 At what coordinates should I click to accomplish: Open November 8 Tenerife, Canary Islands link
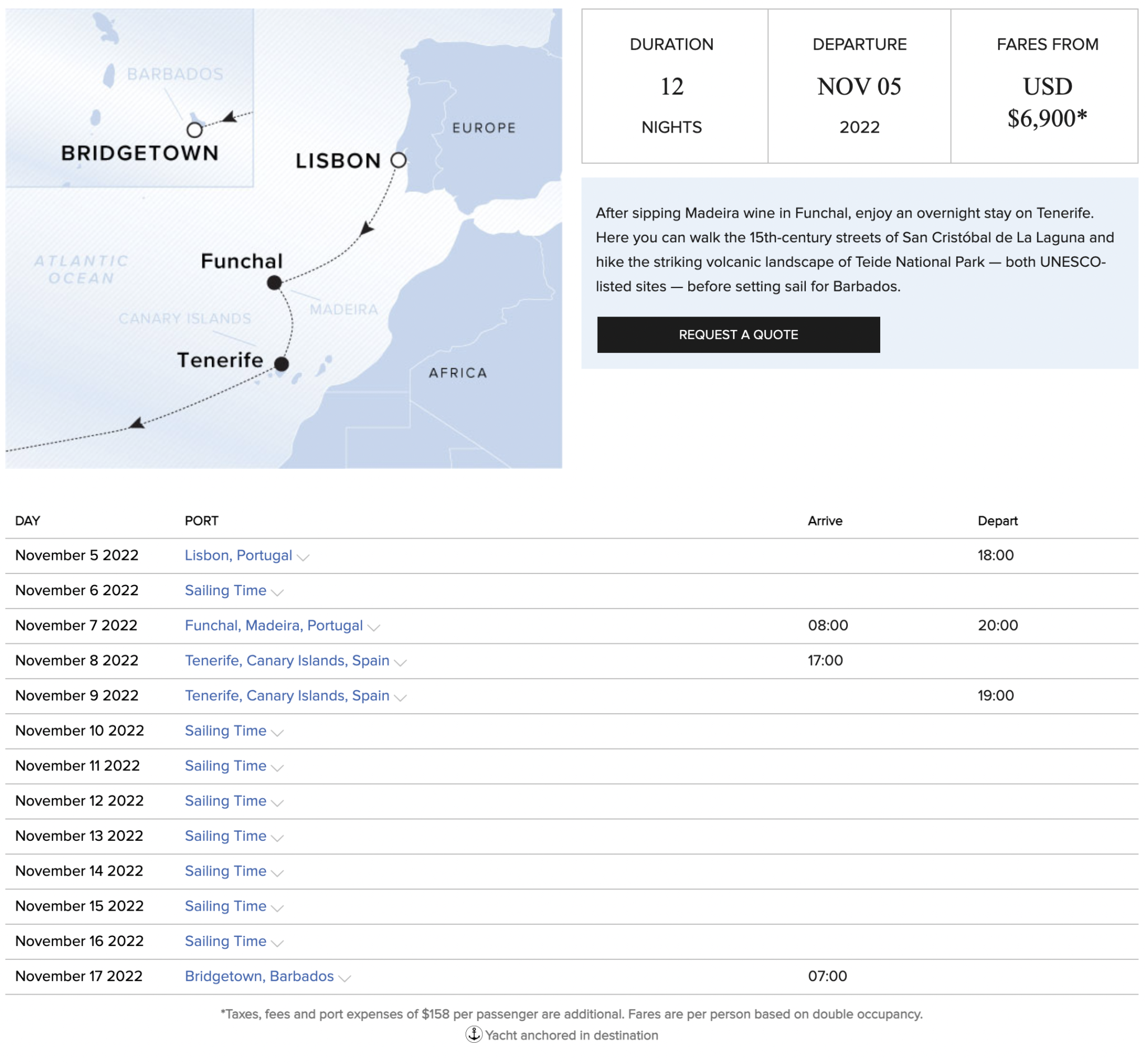287,661
